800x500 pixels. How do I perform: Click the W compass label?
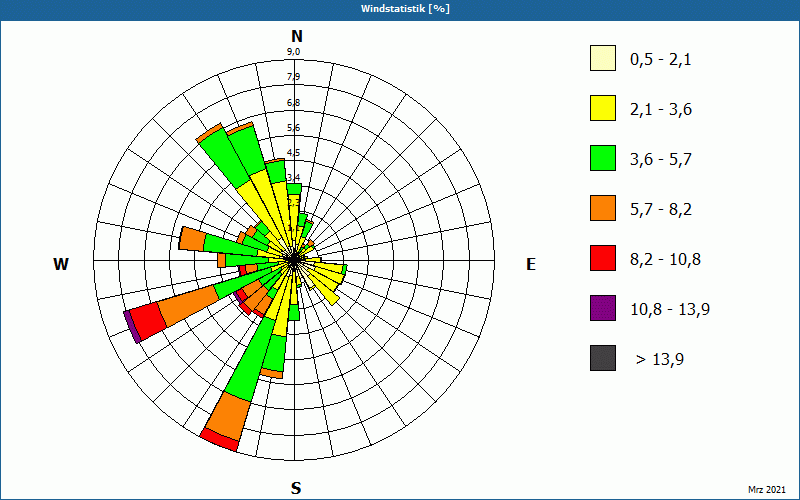61,264
